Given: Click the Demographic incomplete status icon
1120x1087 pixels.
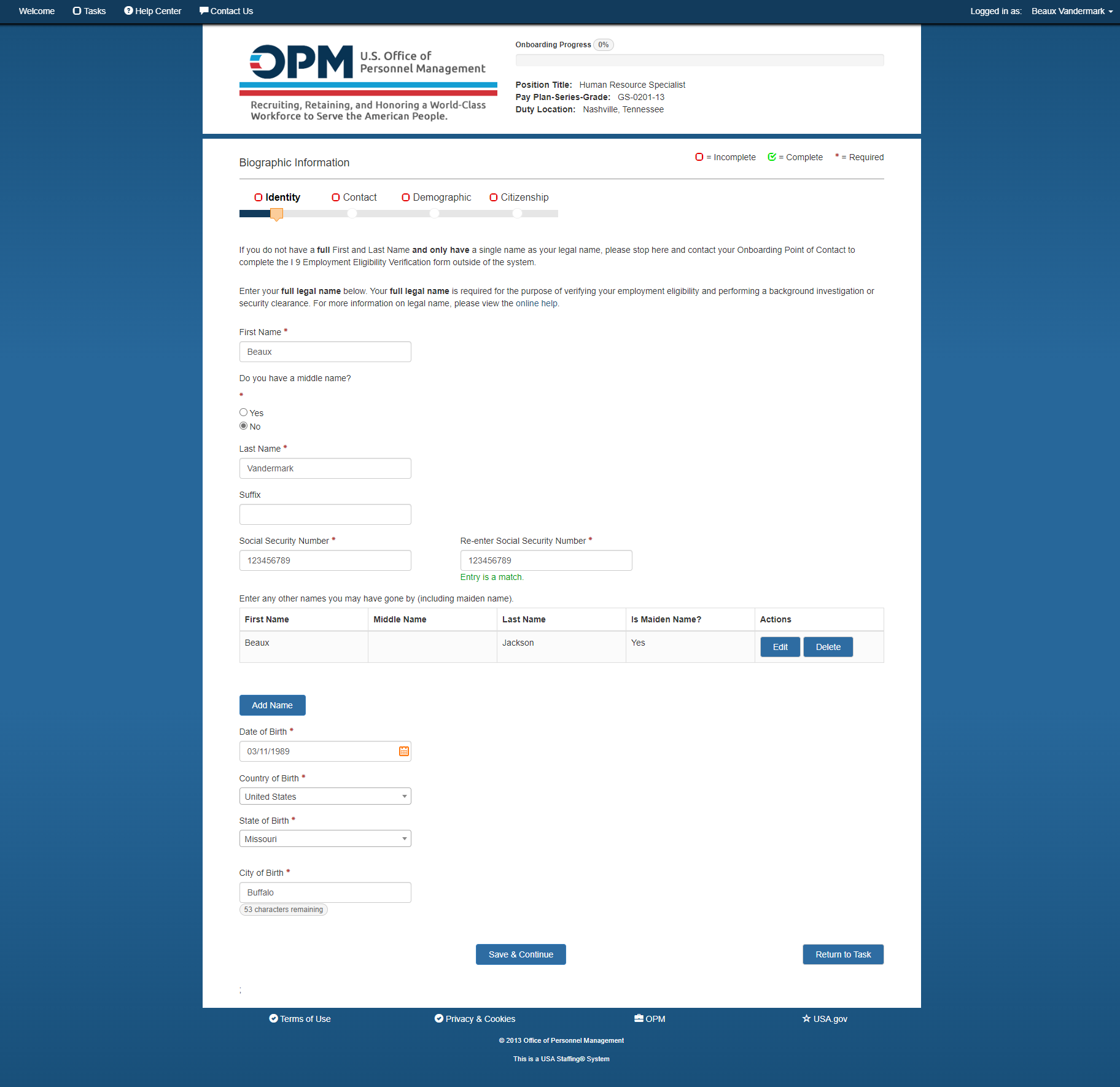Looking at the screenshot, I should click(406, 198).
